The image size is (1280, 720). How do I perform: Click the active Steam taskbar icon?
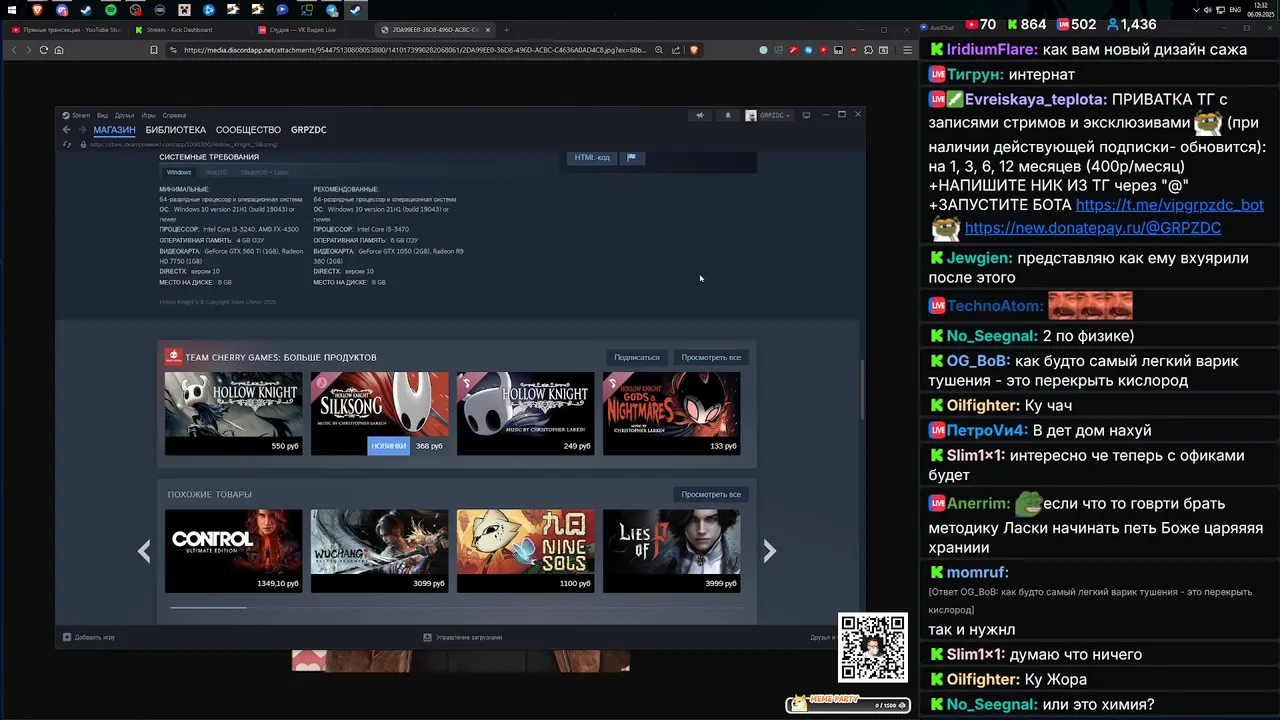(x=356, y=10)
